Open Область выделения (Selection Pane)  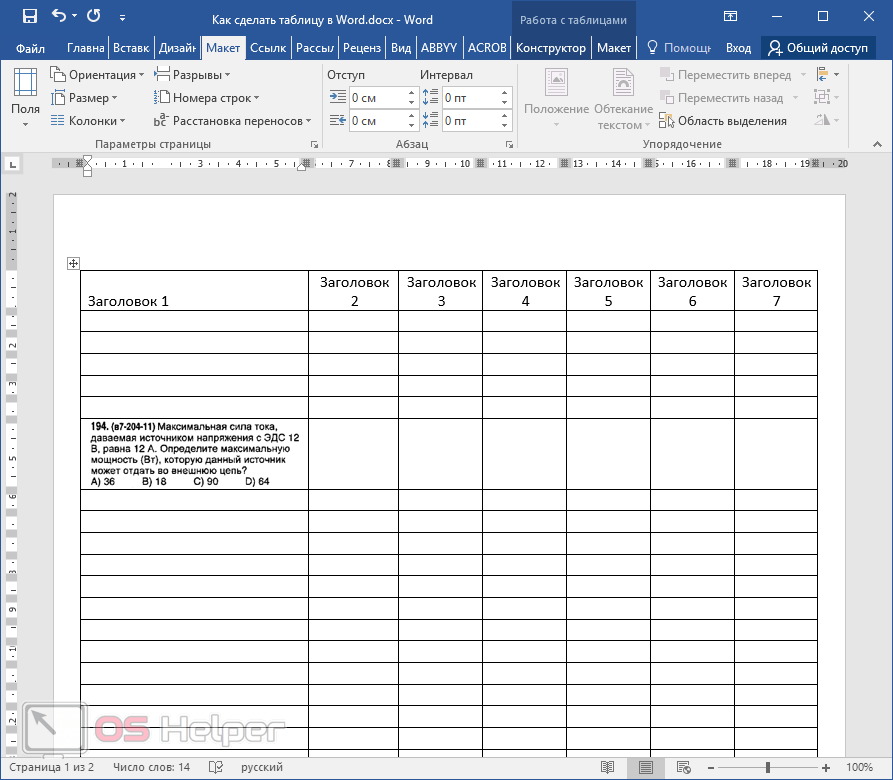click(722, 121)
